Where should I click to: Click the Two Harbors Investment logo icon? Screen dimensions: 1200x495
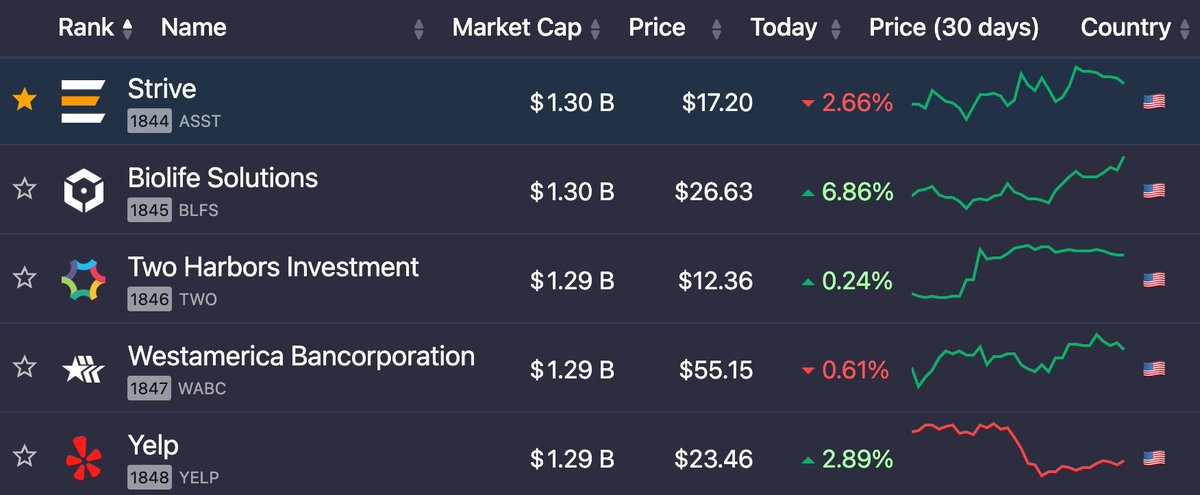[x=83, y=279]
